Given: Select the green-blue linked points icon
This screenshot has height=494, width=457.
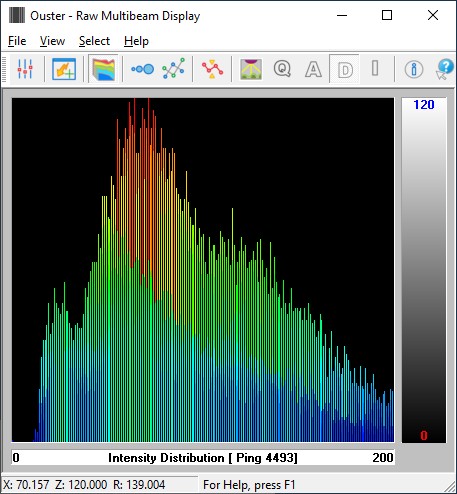Looking at the screenshot, I should point(173,69).
